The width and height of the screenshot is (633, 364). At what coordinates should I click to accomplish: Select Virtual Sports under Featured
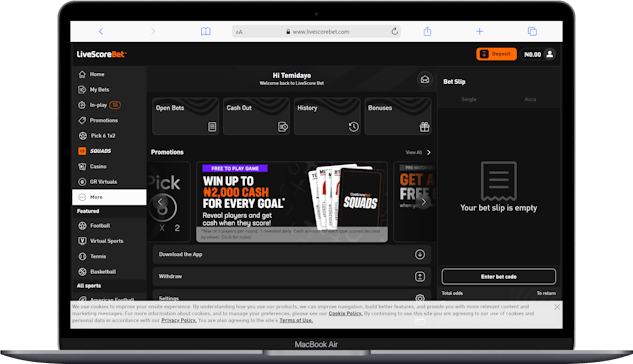(109, 241)
